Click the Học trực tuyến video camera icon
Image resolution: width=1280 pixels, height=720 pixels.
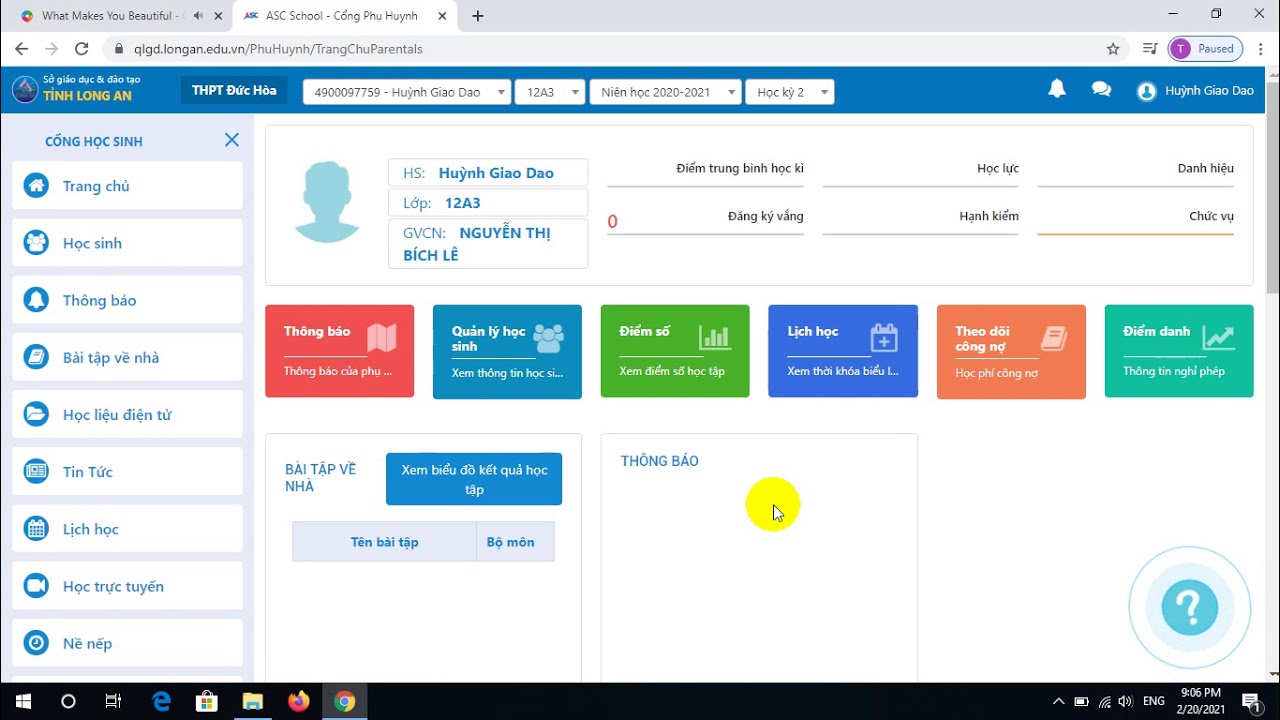point(36,586)
